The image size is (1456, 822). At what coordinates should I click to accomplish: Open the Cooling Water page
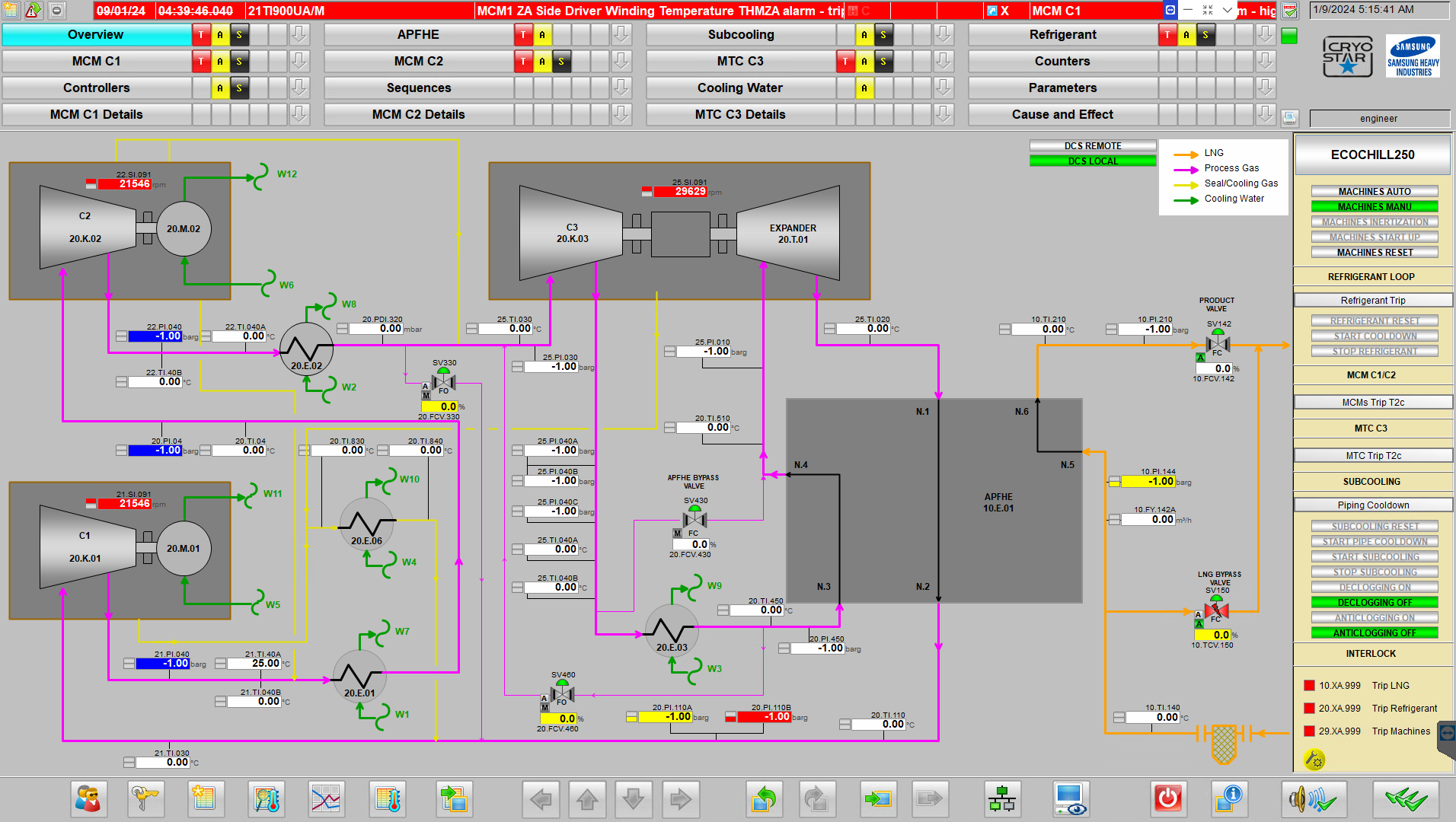point(739,88)
